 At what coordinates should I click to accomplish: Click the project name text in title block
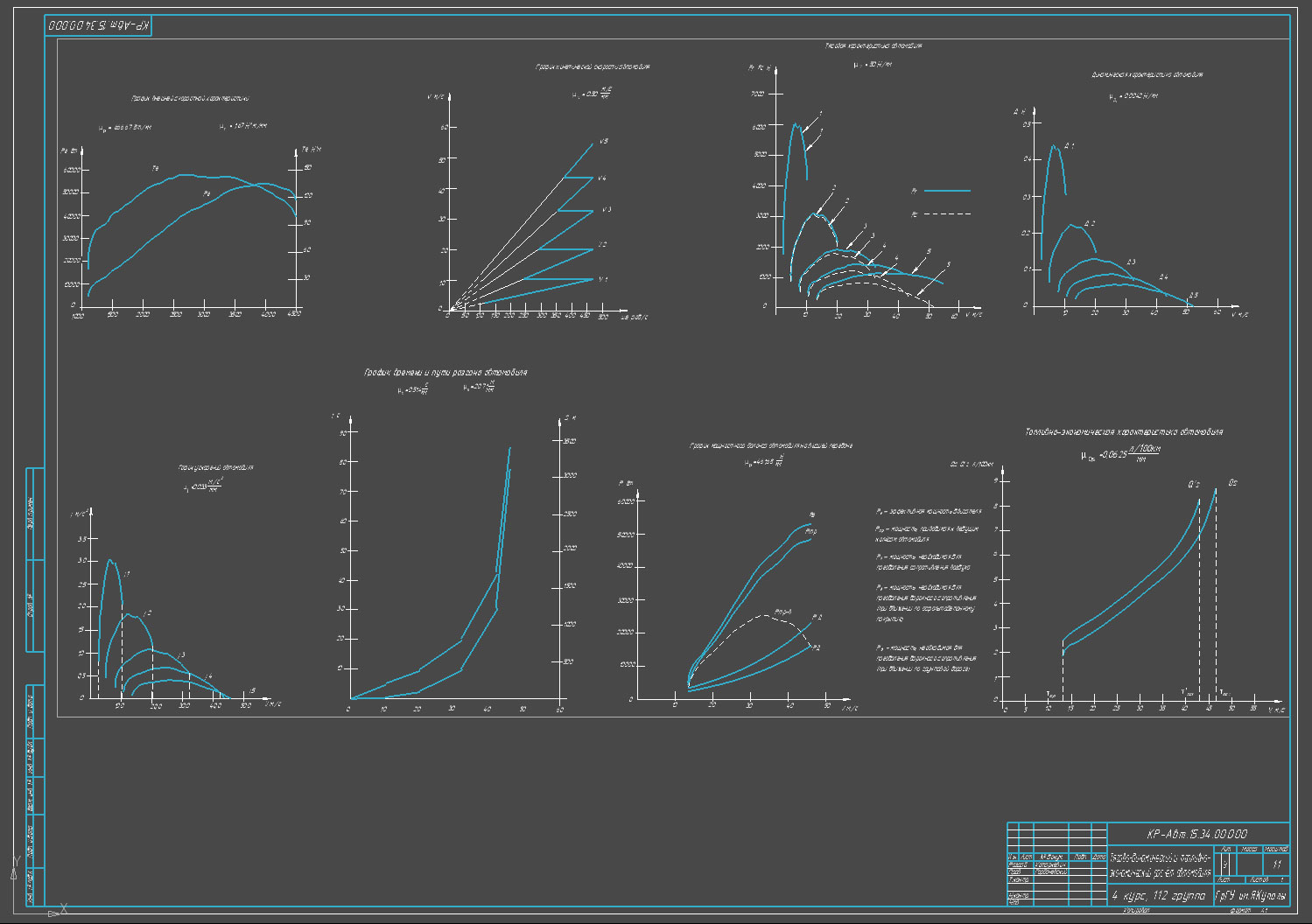coord(1160,865)
